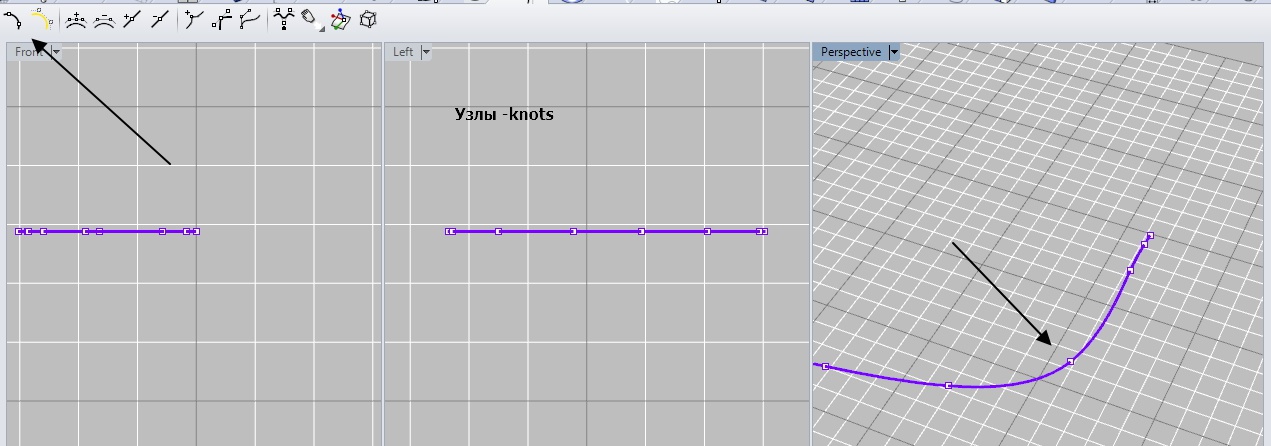Choose the Insert knot tool
This screenshot has width=1271, height=446.
click(x=131, y=19)
